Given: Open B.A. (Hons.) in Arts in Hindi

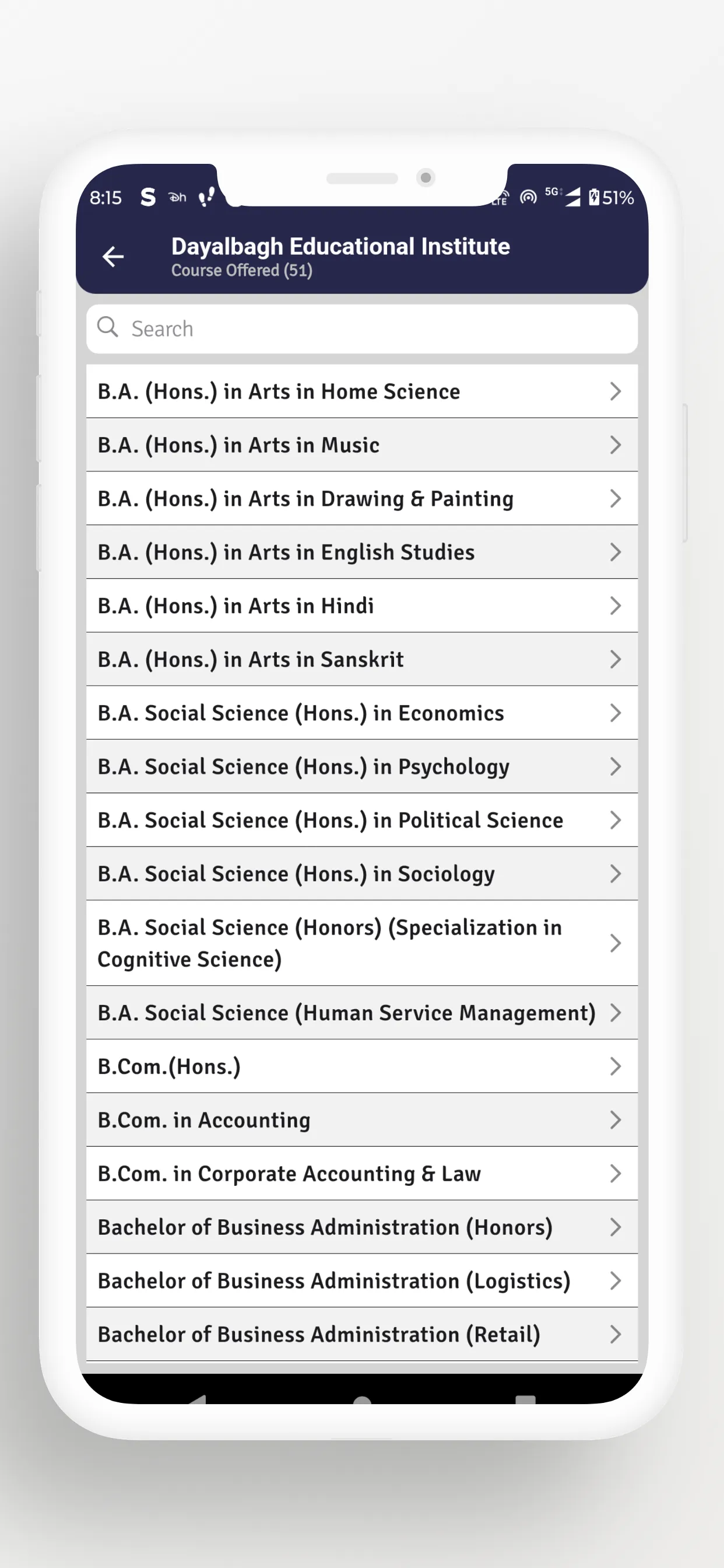Looking at the screenshot, I should pos(362,605).
